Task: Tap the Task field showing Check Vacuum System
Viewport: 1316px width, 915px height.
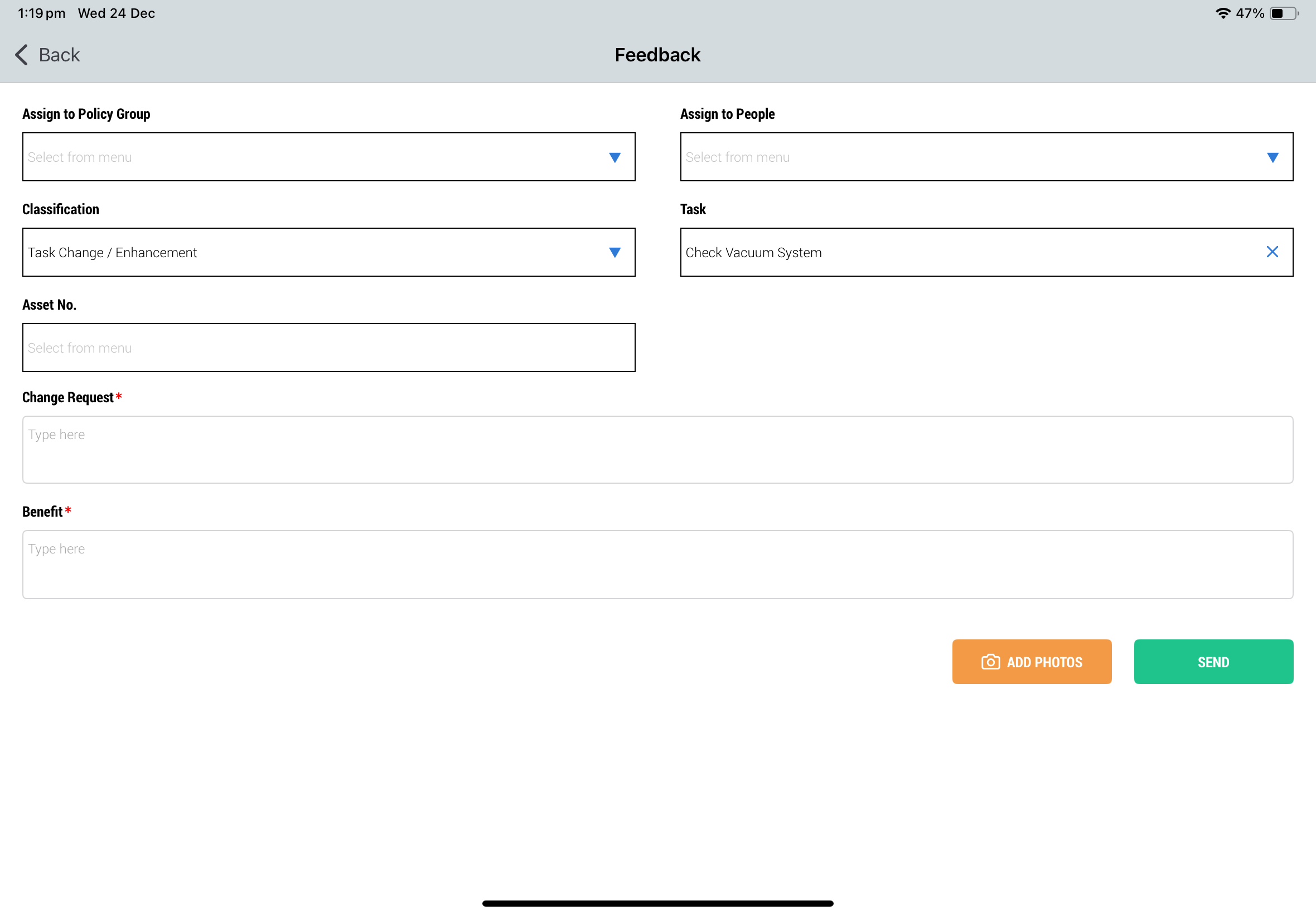Action: [753, 253]
